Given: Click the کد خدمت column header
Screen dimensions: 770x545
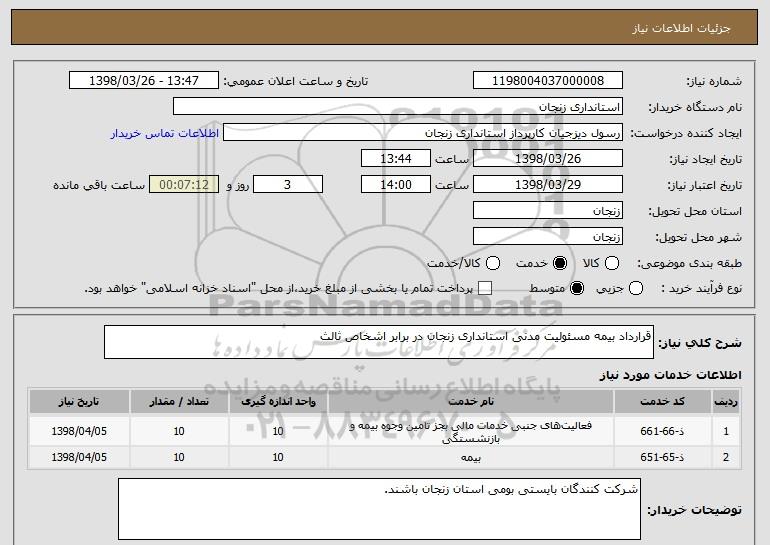Looking at the screenshot, I should coord(662,402).
